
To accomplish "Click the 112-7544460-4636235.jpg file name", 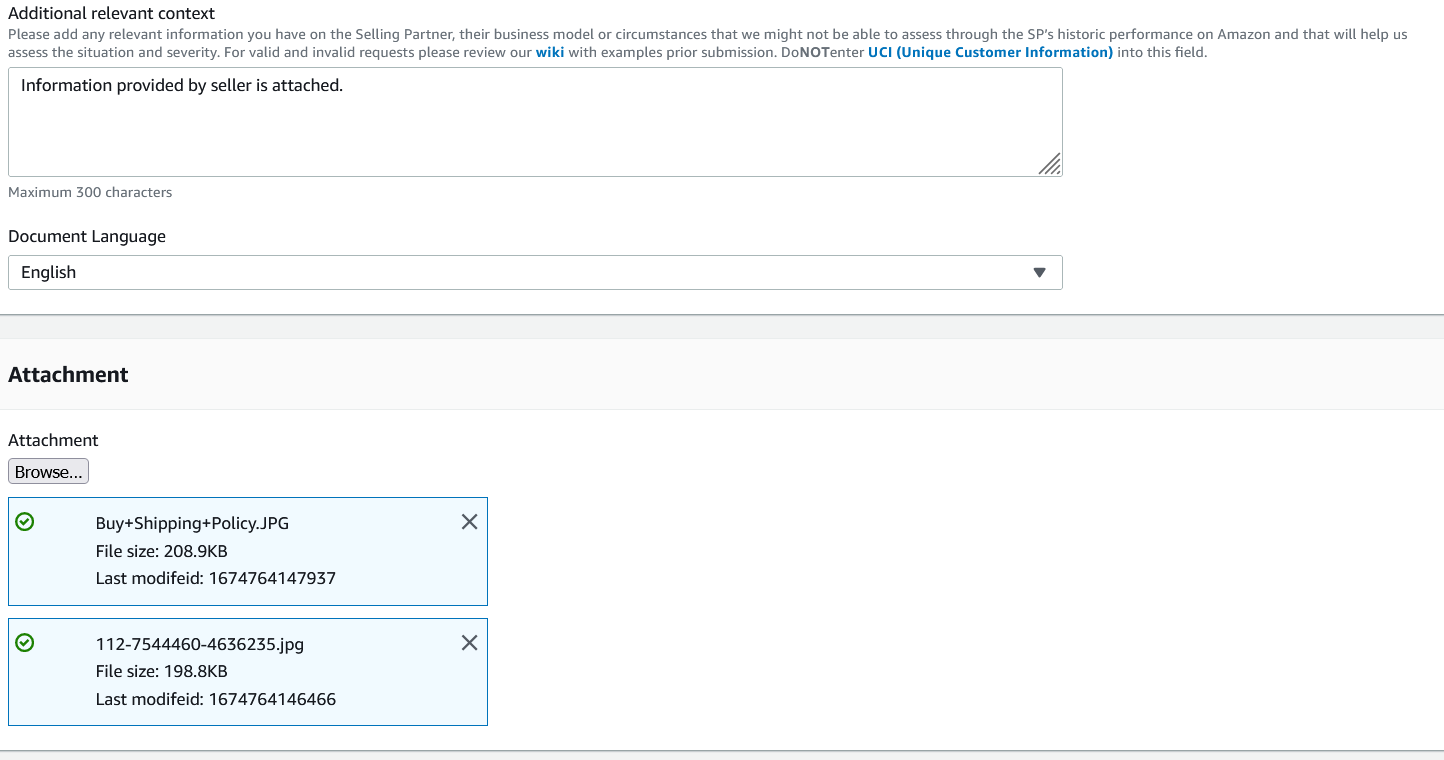I will (200, 644).
